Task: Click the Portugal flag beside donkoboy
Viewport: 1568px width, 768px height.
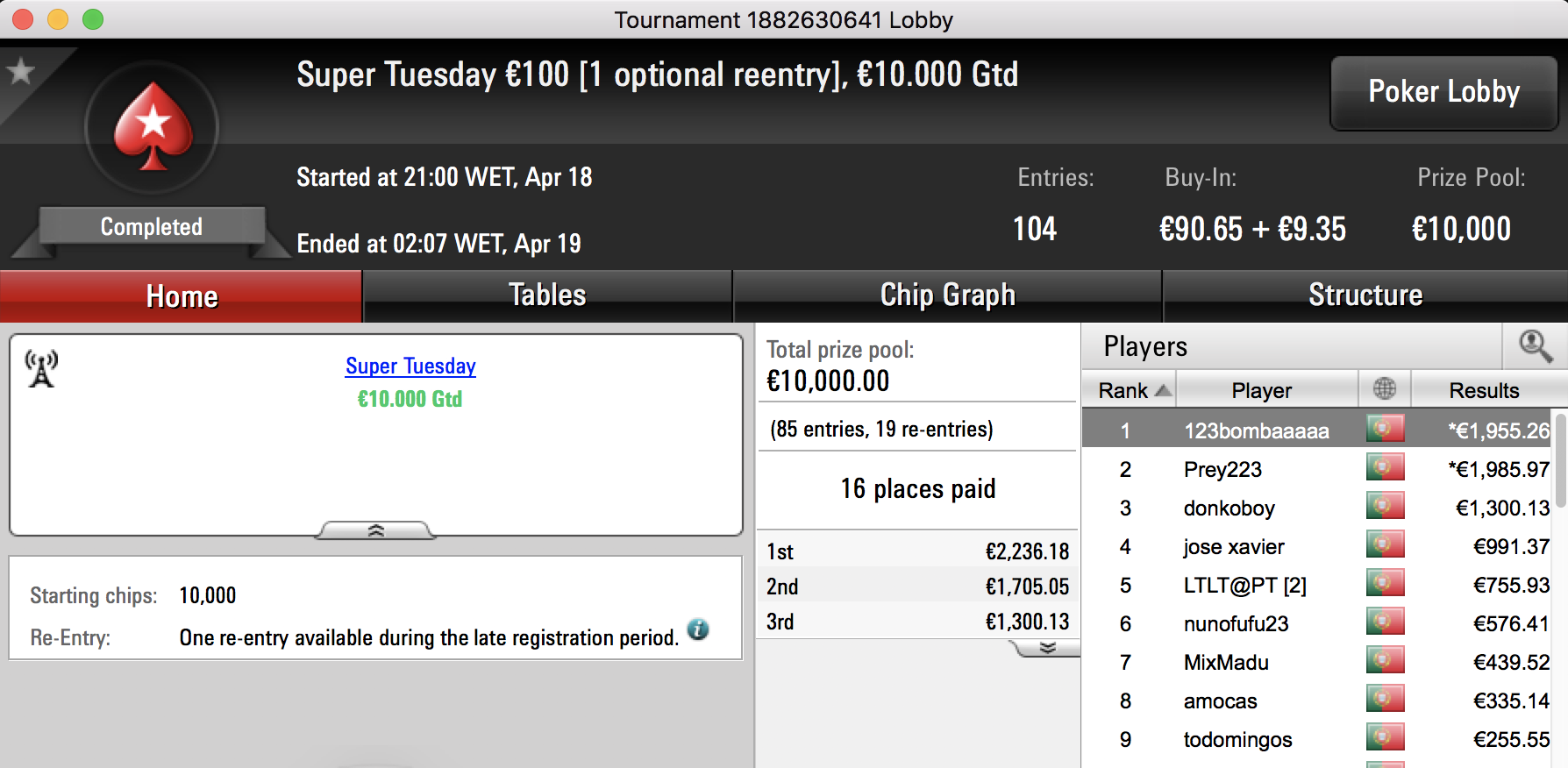Action: point(1385,506)
